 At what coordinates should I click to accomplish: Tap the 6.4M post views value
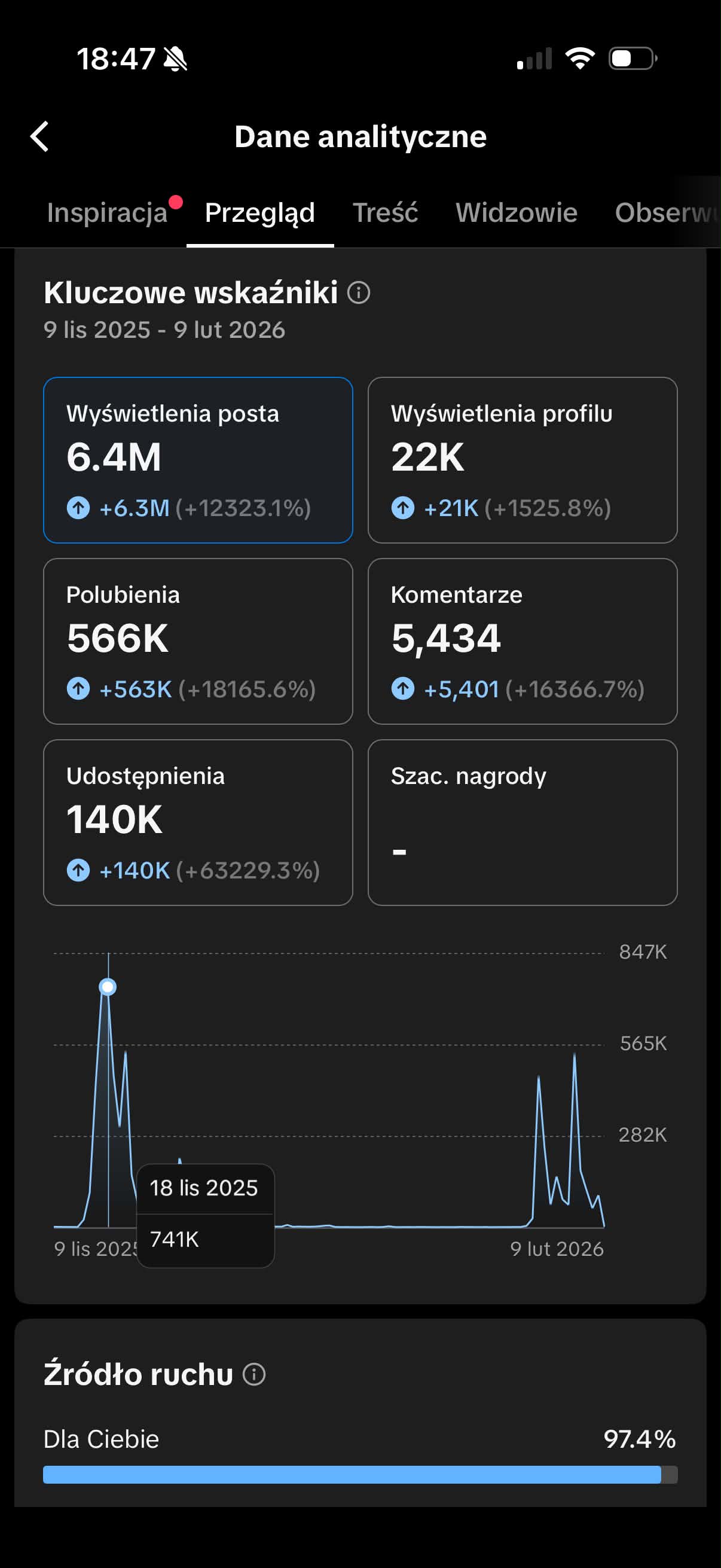[x=114, y=457]
